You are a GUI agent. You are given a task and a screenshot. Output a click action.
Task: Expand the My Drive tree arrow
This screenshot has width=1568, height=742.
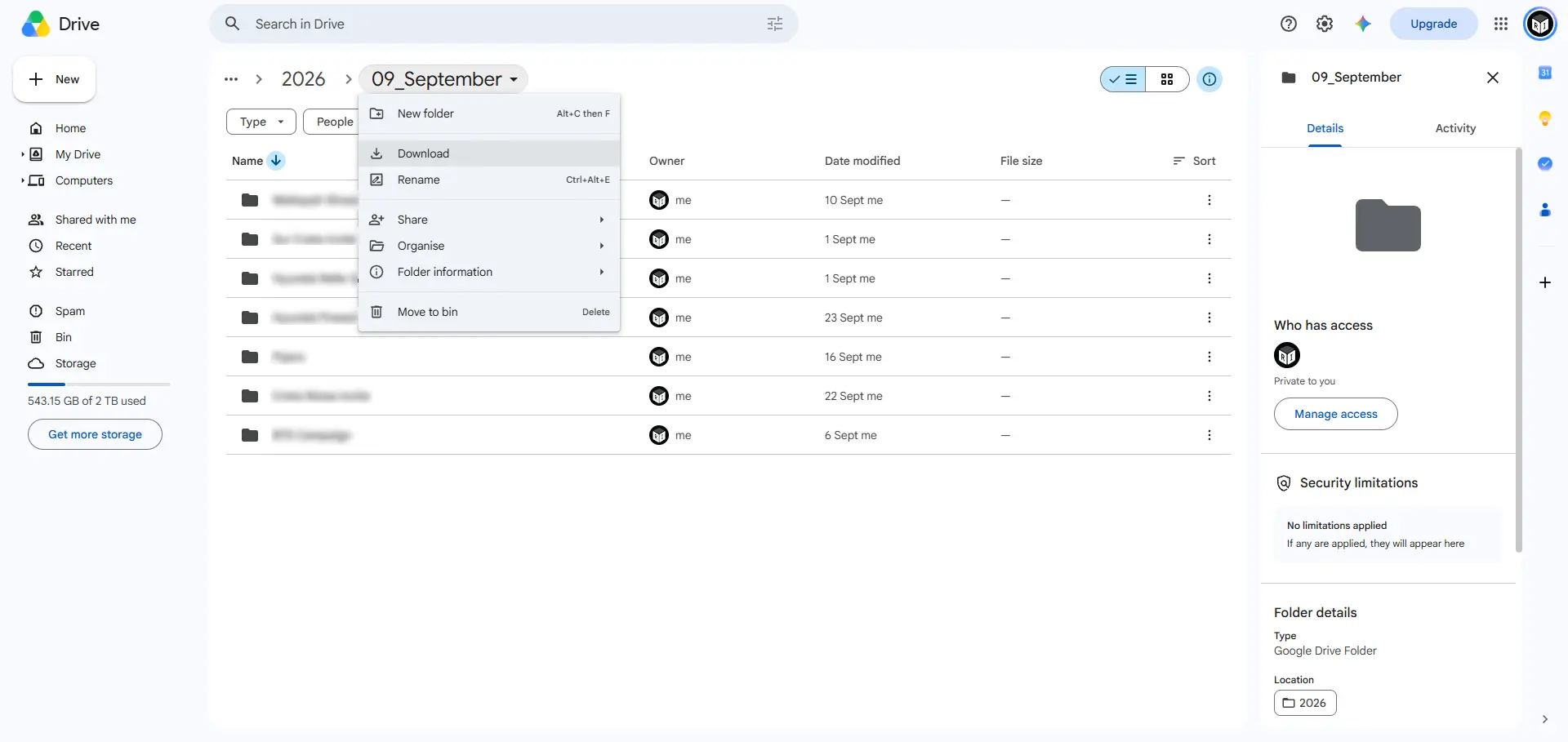(x=23, y=153)
